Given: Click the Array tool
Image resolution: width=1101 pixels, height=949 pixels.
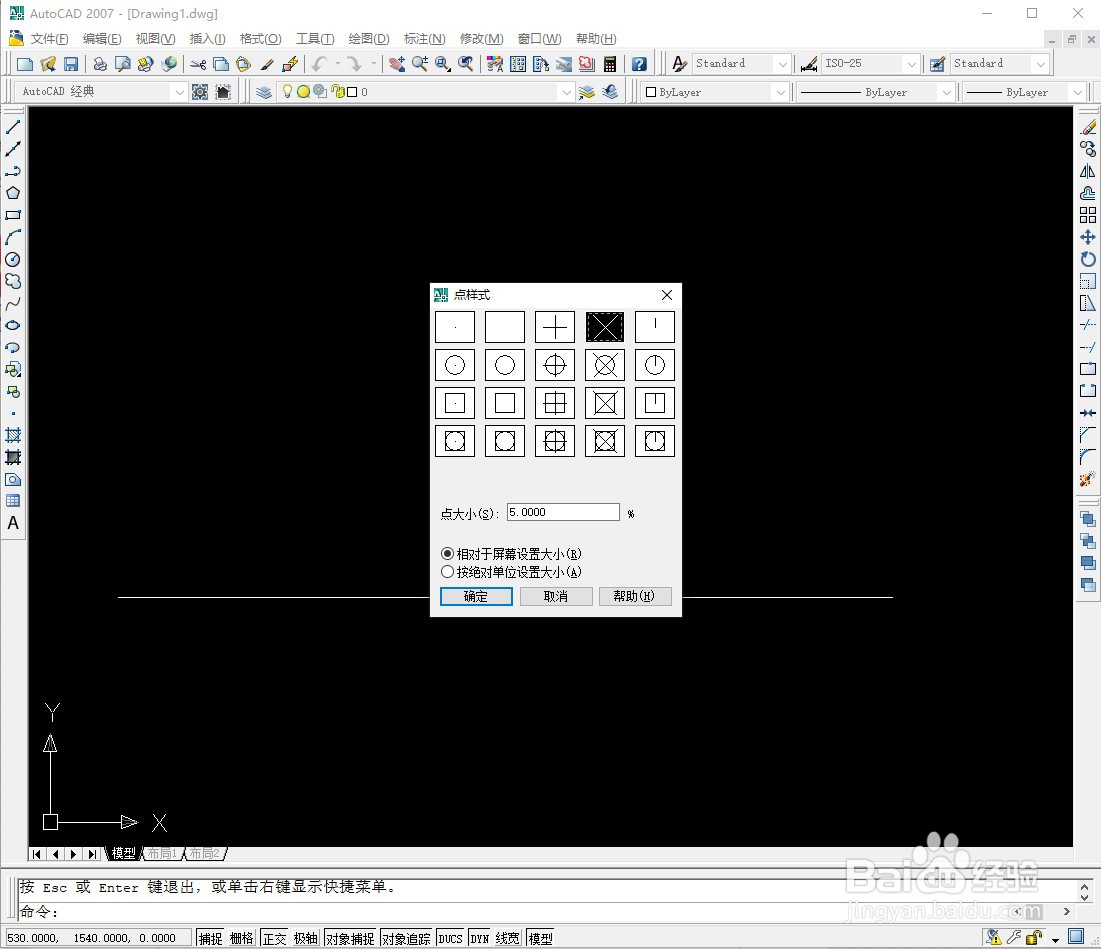Looking at the screenshot, I should pyautogui.click(x=1088, y=215).
